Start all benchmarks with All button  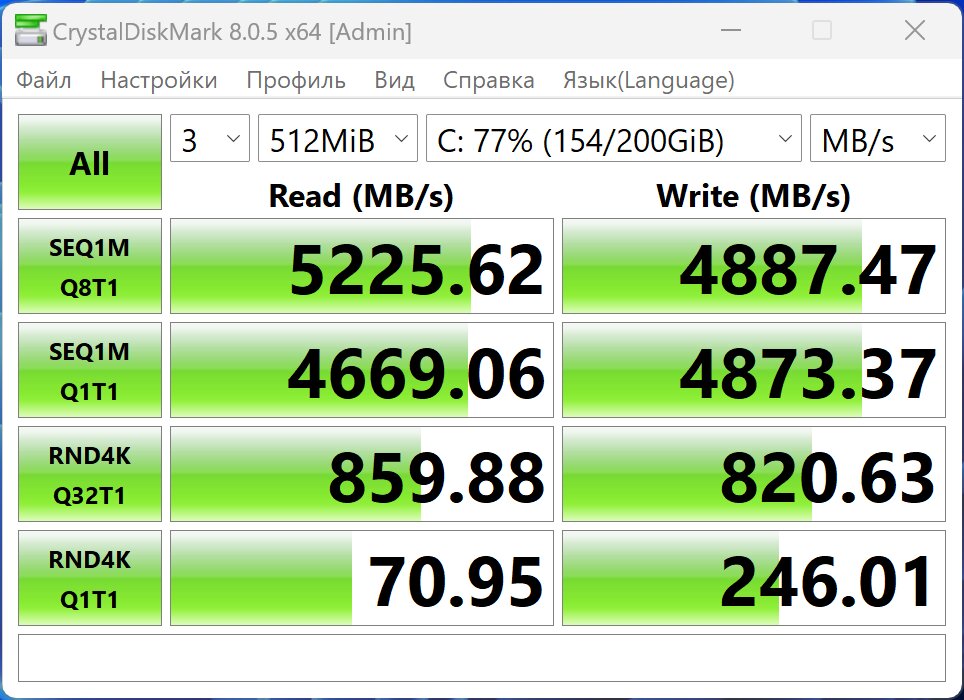pyautogui.click(x=90, y=162)
